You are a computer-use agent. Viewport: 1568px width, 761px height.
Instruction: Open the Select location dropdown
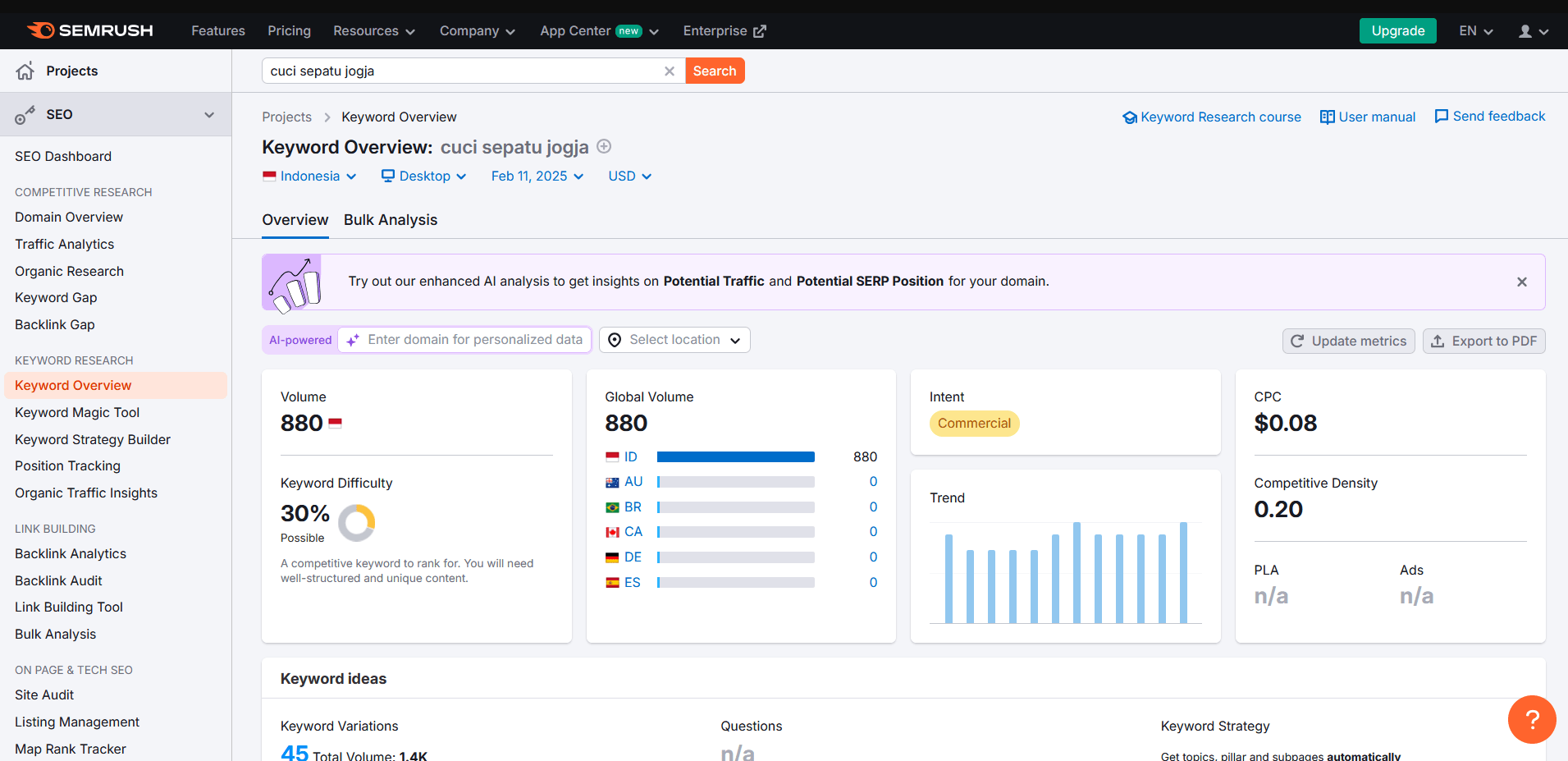(x=674, y=340)
